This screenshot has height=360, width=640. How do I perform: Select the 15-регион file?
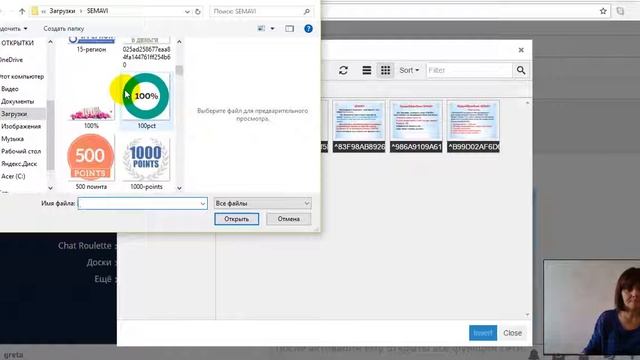click(x=91, y=45)
